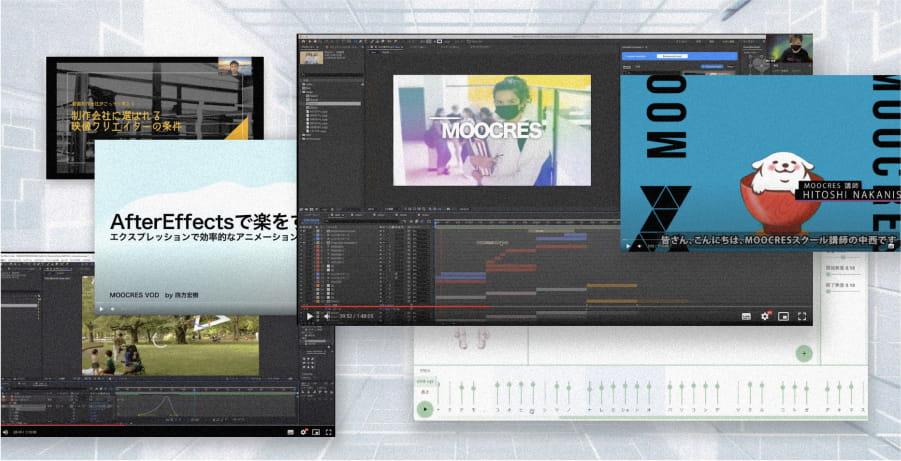The height and width of the screenshot is (461, 901).
Task: Play the center MOOCRES After Effects video
Action: pos(310,316)
